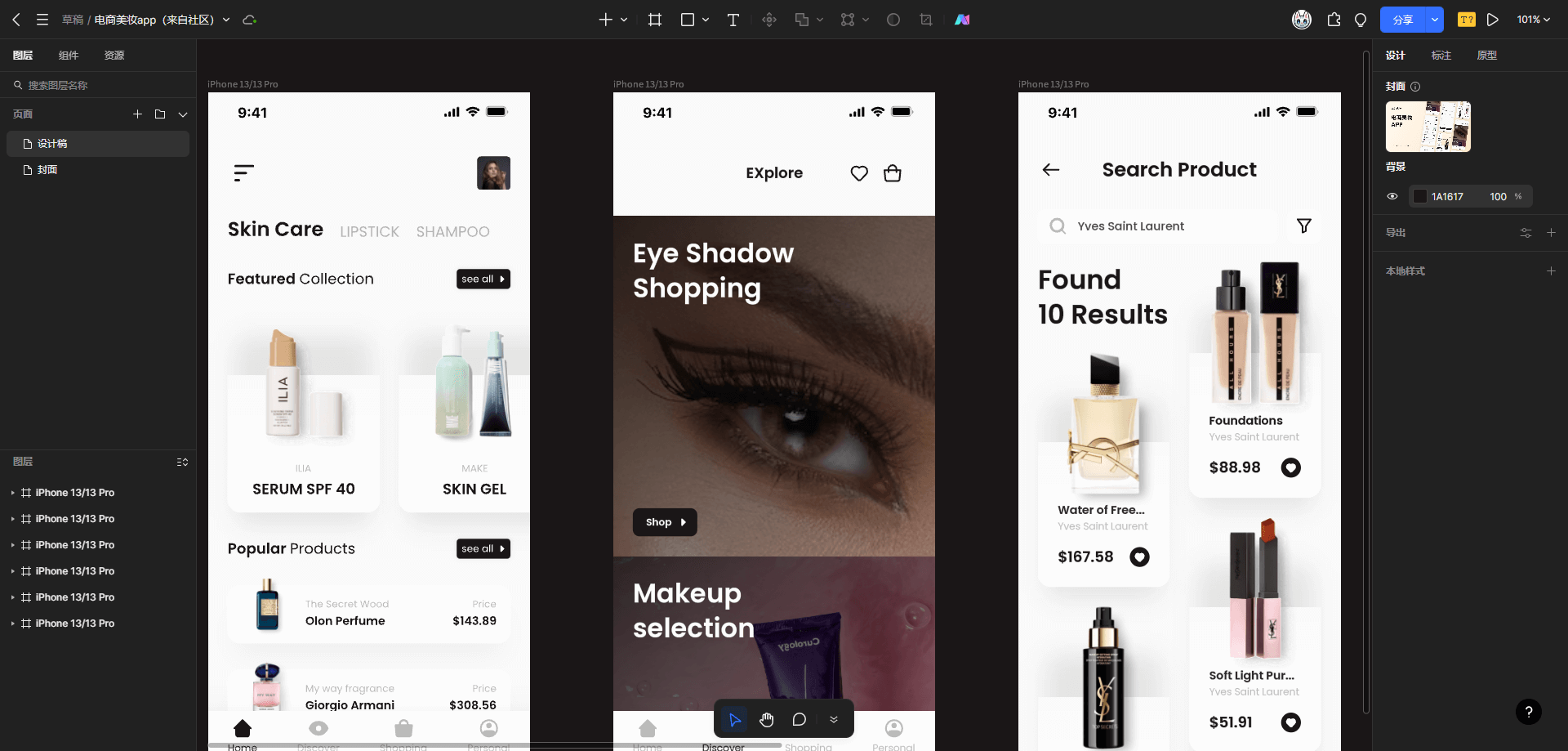1568x751 pixels.
Task: Click see all beside Popular Products
Action: tap(483, 548)
